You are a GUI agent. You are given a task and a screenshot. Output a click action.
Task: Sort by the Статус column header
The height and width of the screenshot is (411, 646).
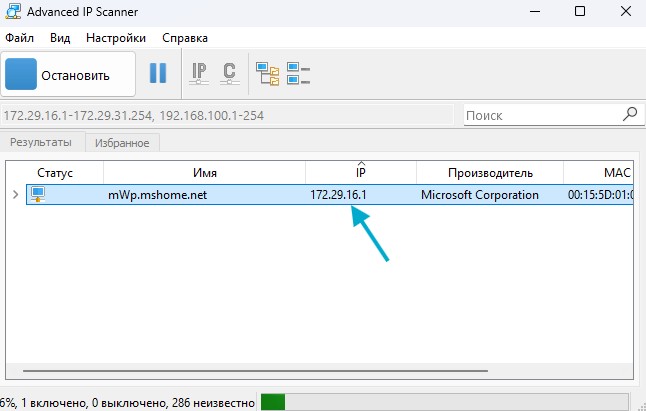[55, 173]
